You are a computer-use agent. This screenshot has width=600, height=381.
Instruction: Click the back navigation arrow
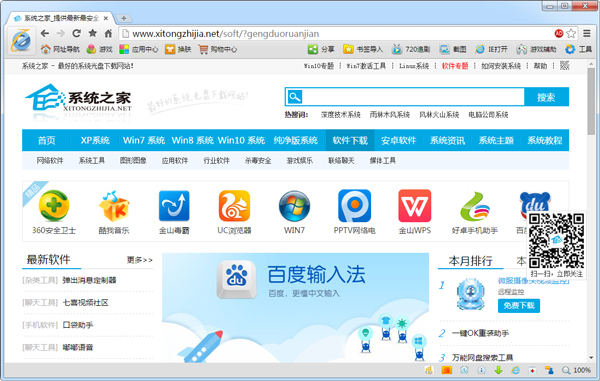point(45,34)
